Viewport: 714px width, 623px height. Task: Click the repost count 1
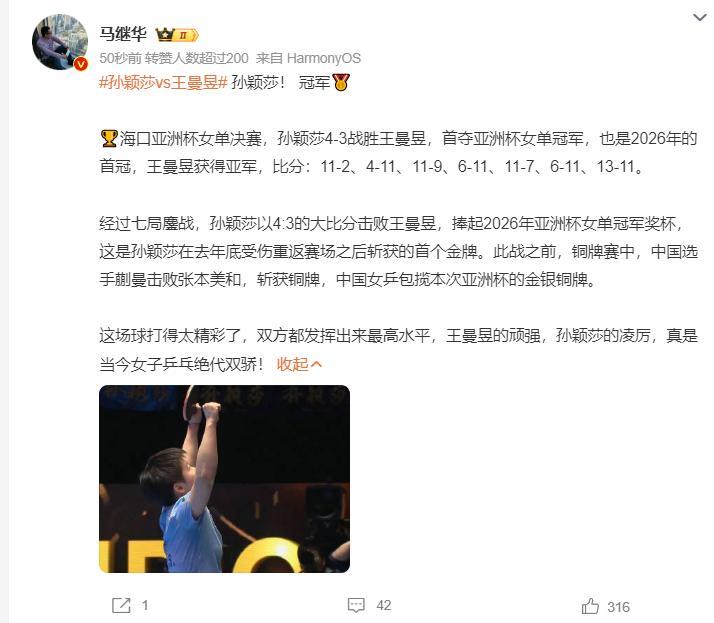click(x=145, y=605)
